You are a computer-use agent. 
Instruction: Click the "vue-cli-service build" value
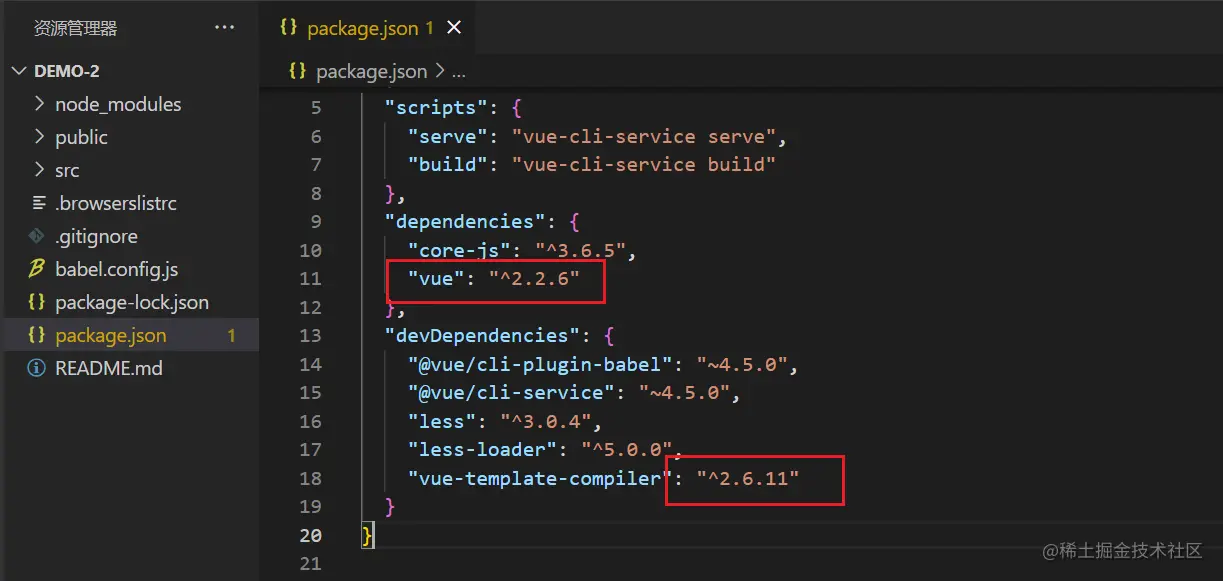pyautogui.click(x=643, y=164)
